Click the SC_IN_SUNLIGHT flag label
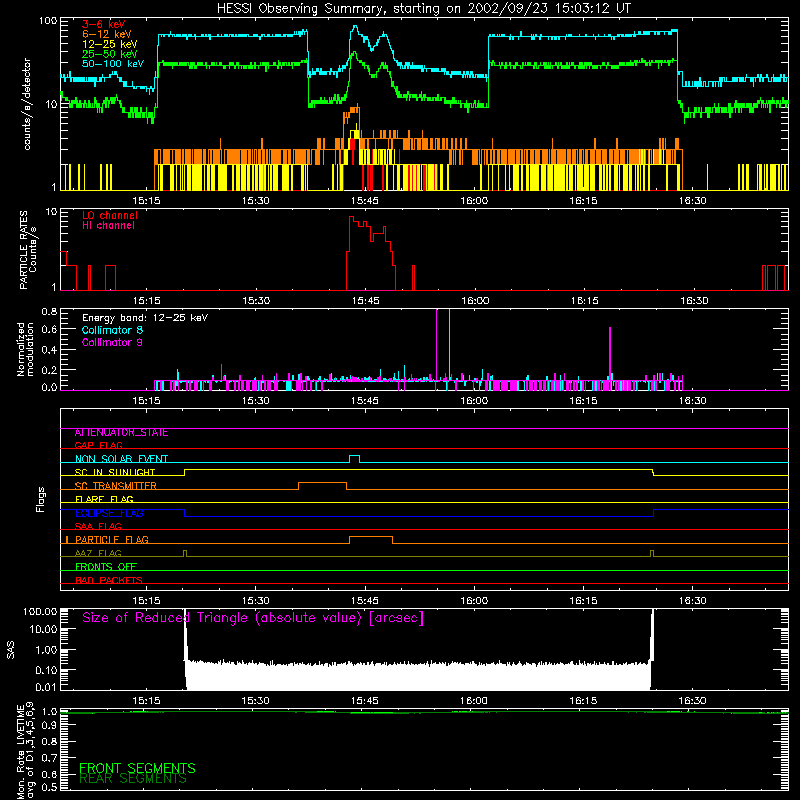The height and width of the screenshot is (800, 800). click(115, 472)
